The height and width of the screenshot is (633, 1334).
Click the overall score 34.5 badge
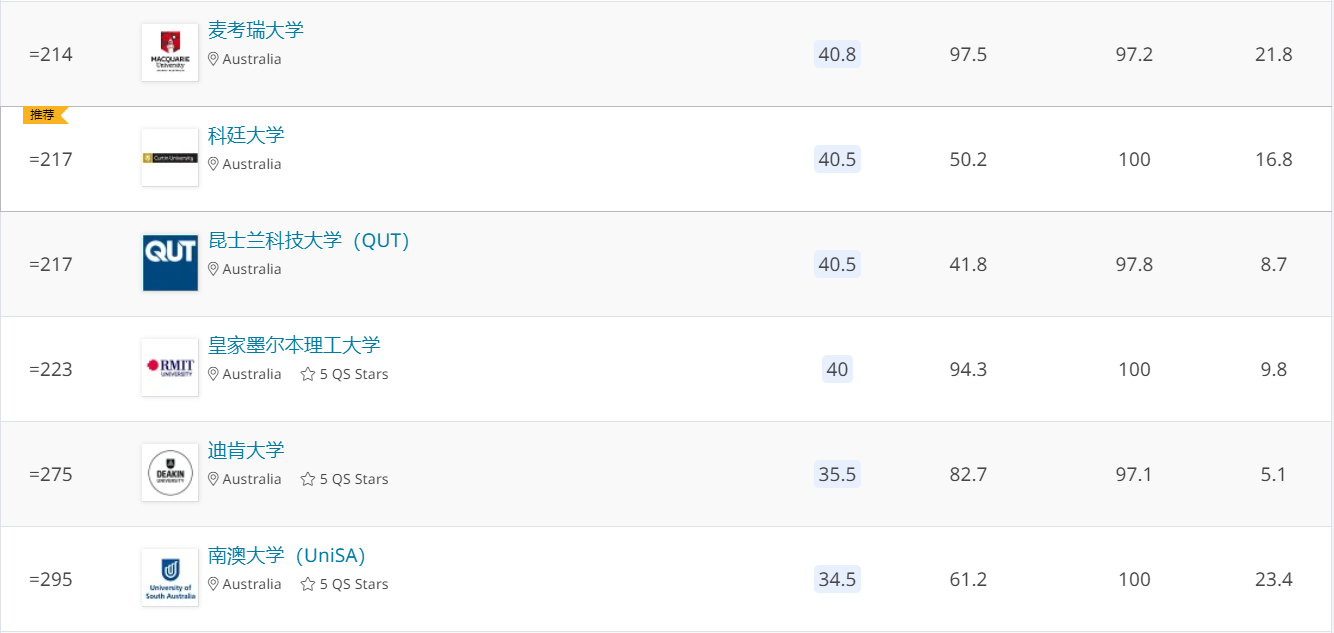837,579
